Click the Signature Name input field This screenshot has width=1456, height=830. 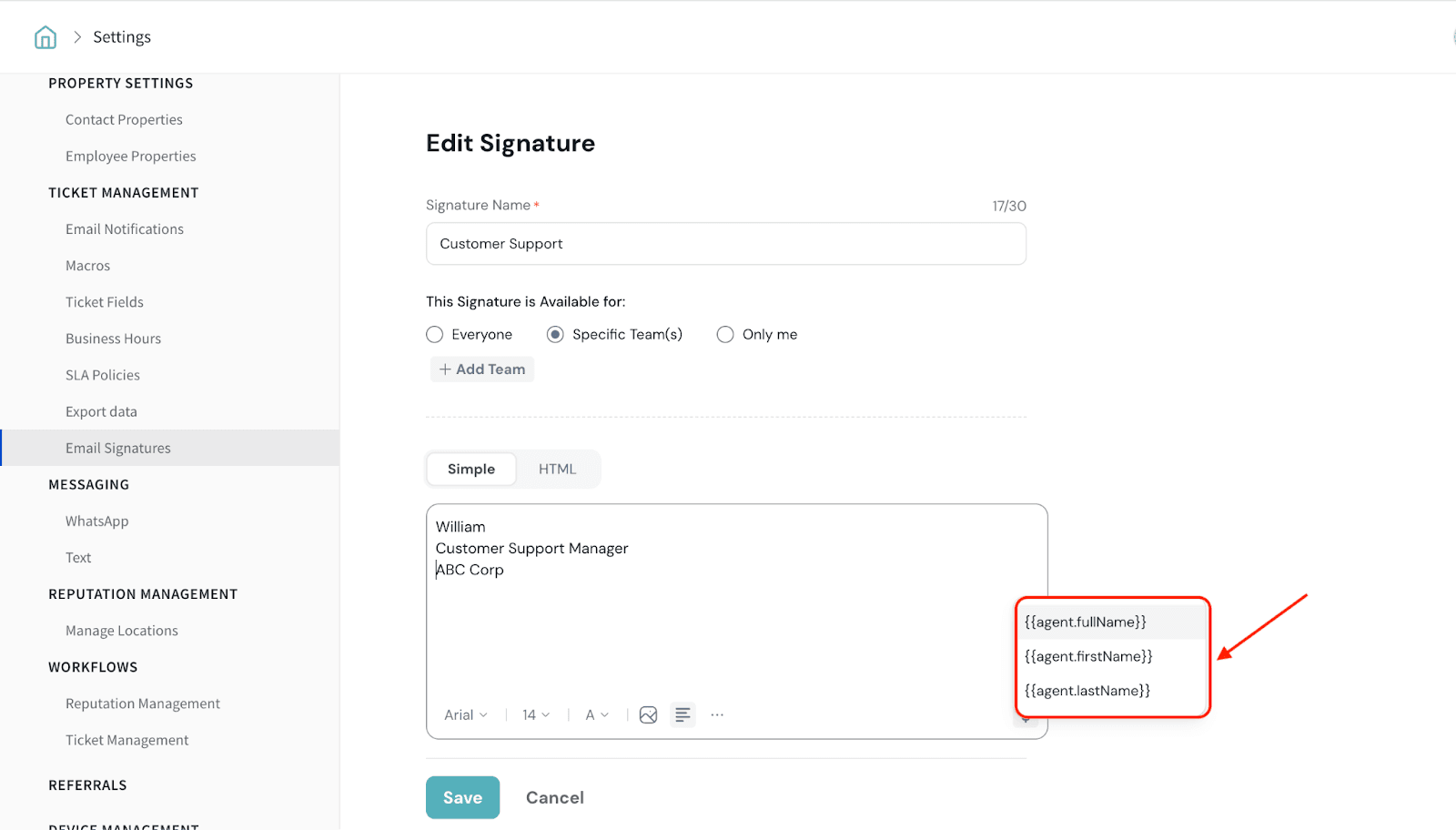(x=725, y=244)
